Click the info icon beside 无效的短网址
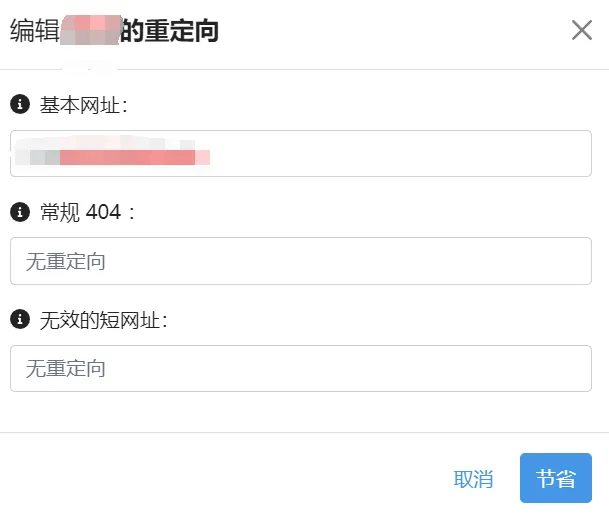 pyautogui.click(x=19, y=320)
